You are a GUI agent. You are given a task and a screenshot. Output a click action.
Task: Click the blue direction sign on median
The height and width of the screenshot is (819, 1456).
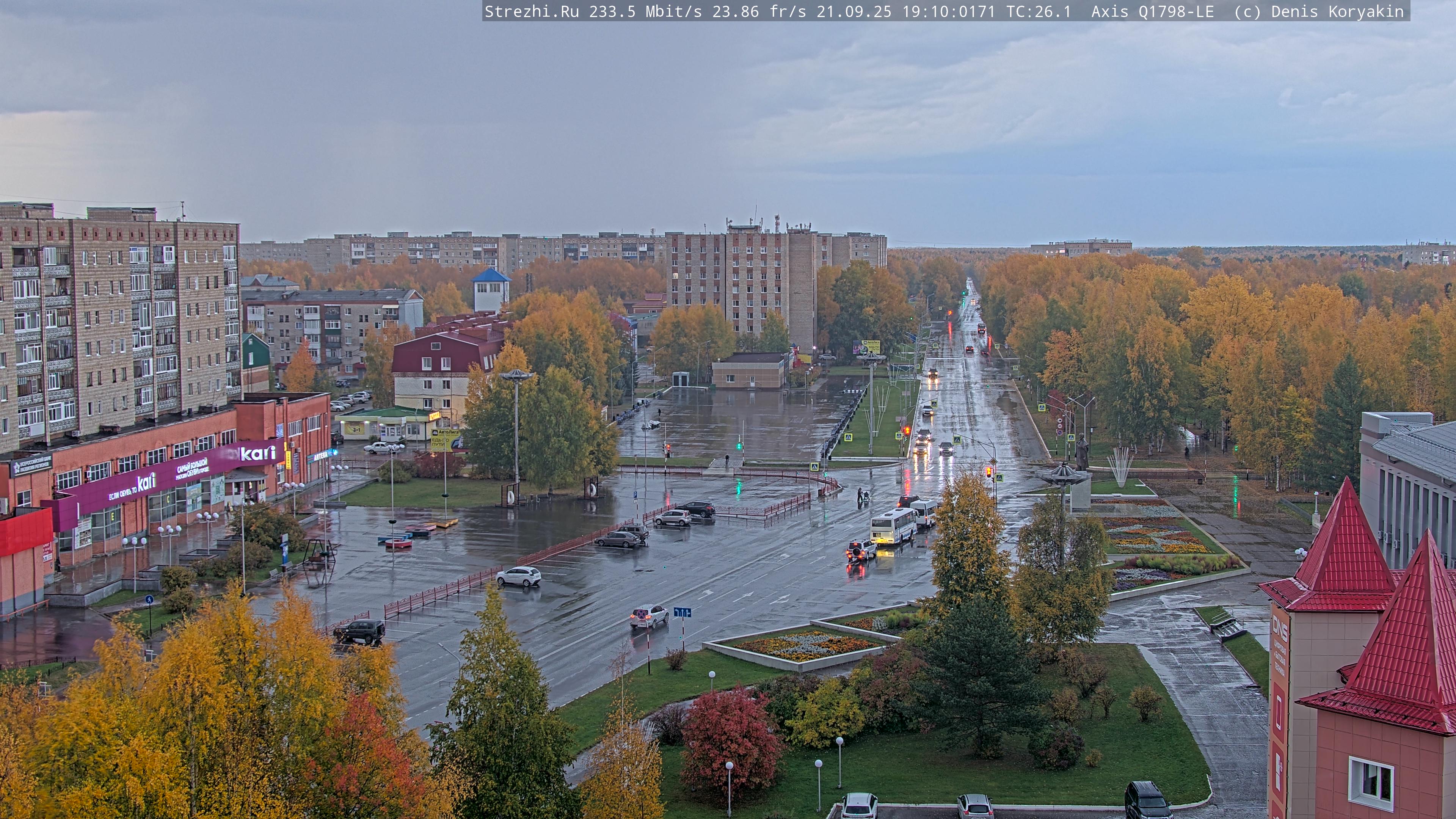pyautogui.click(x=682, y=612)
